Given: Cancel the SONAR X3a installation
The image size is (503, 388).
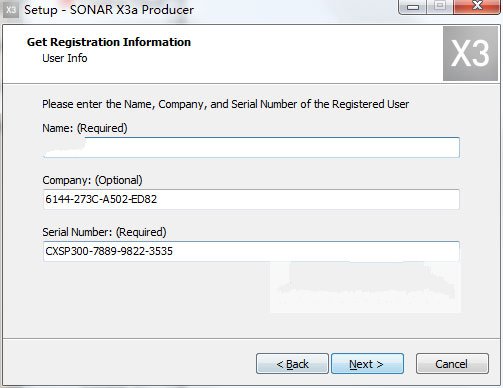Looking at the screenshot, I should [x=452, y=364].
